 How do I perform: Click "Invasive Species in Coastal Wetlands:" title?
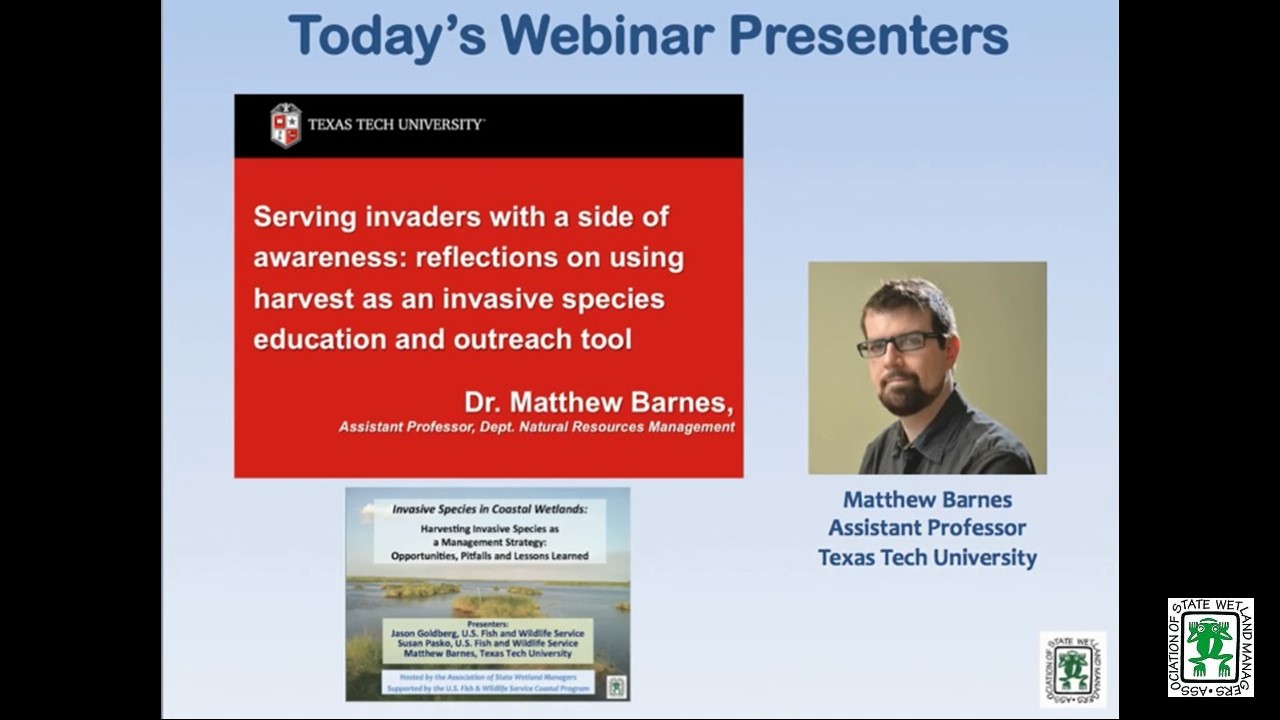(x=489, y=509)
